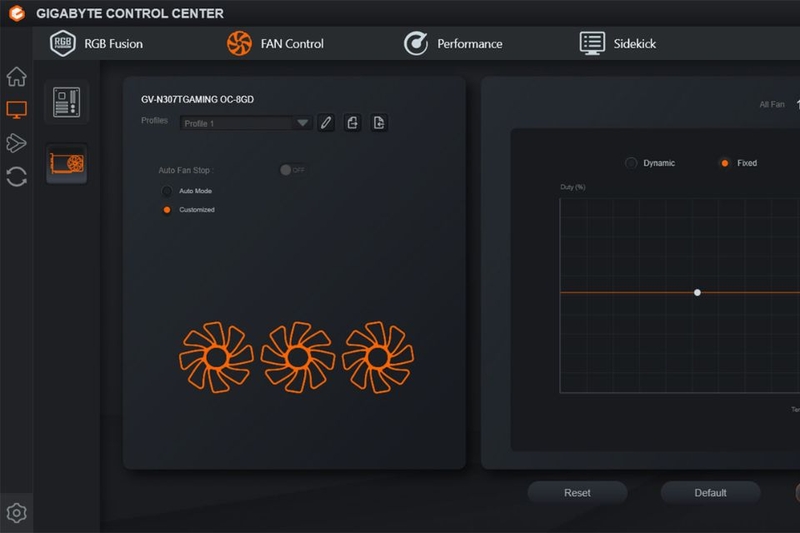
Task: Select the Fixed fan mode
Action: click(724, 163)
